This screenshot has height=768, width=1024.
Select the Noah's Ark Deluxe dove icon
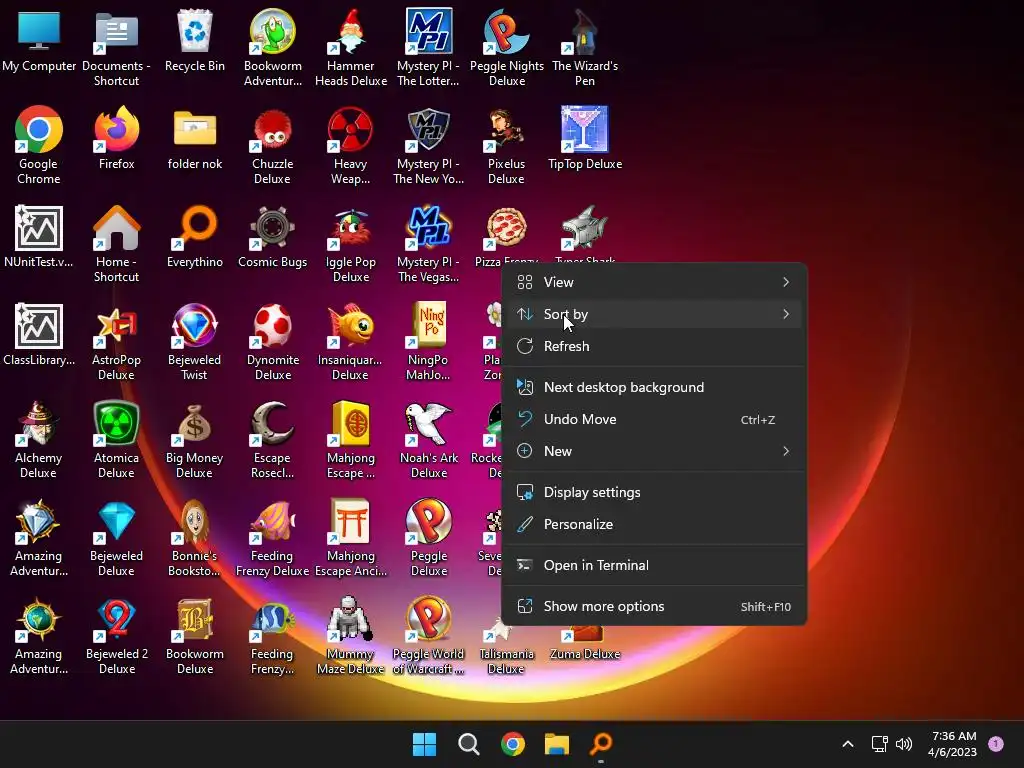tap(428, 439)
